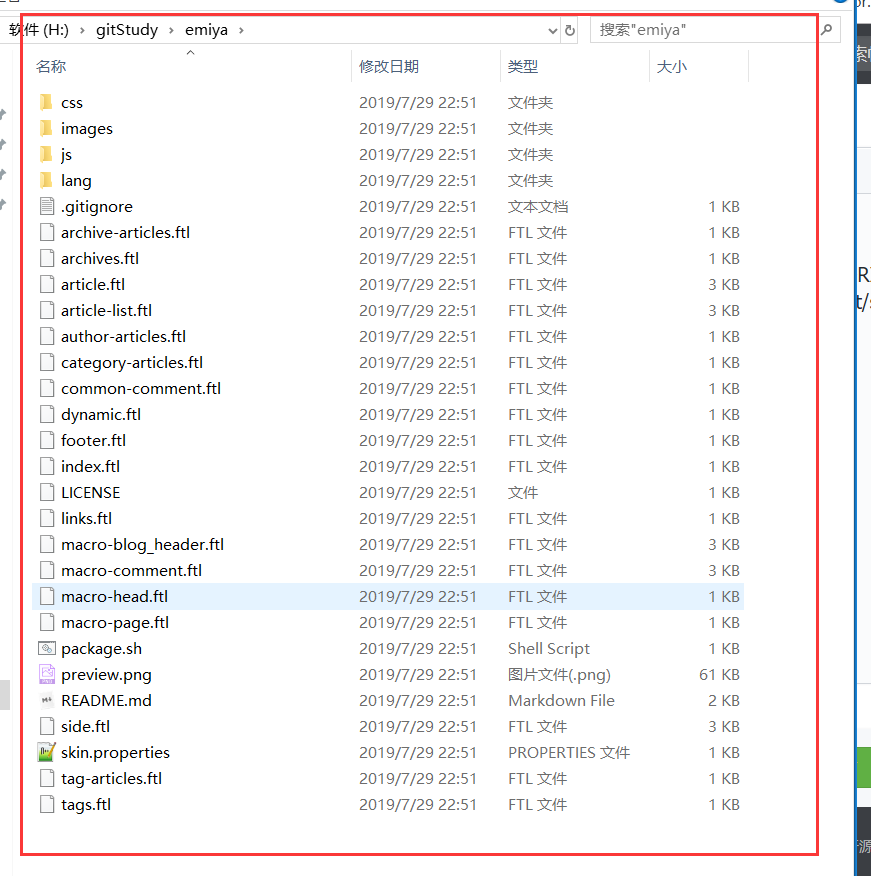Open the images folder icon
The image size is (871, 876).
coord(46,128)
